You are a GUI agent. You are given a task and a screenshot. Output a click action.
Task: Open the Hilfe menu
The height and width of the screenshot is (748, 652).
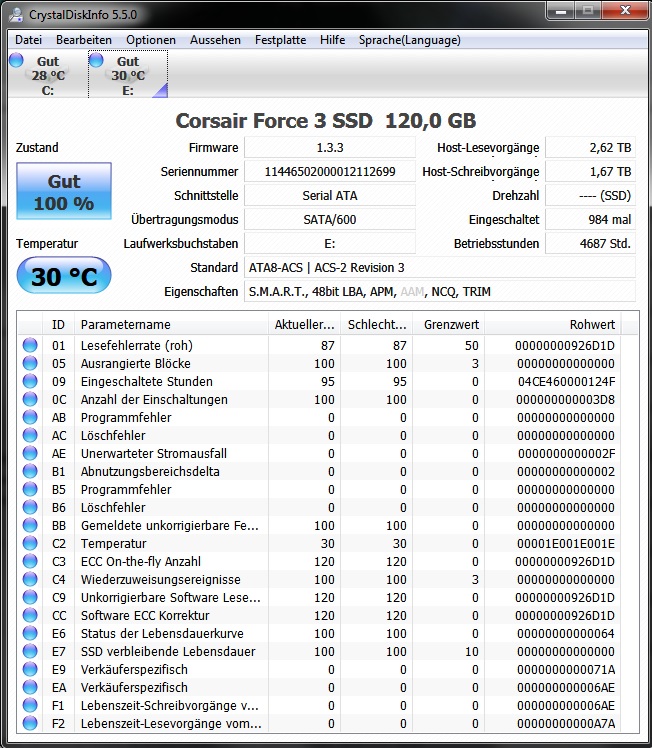pyautogui.click(x=332, y=40)
